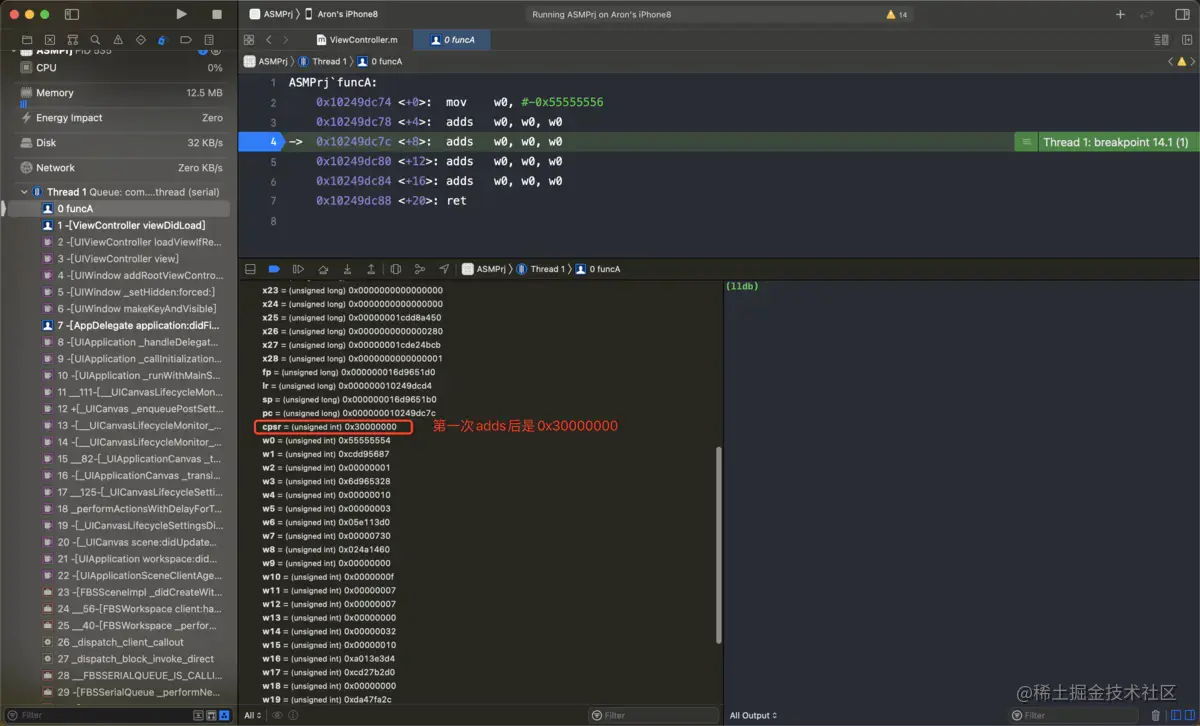
Task: Open the Find navigator magnifier icon
Action: tap(95, 39)
